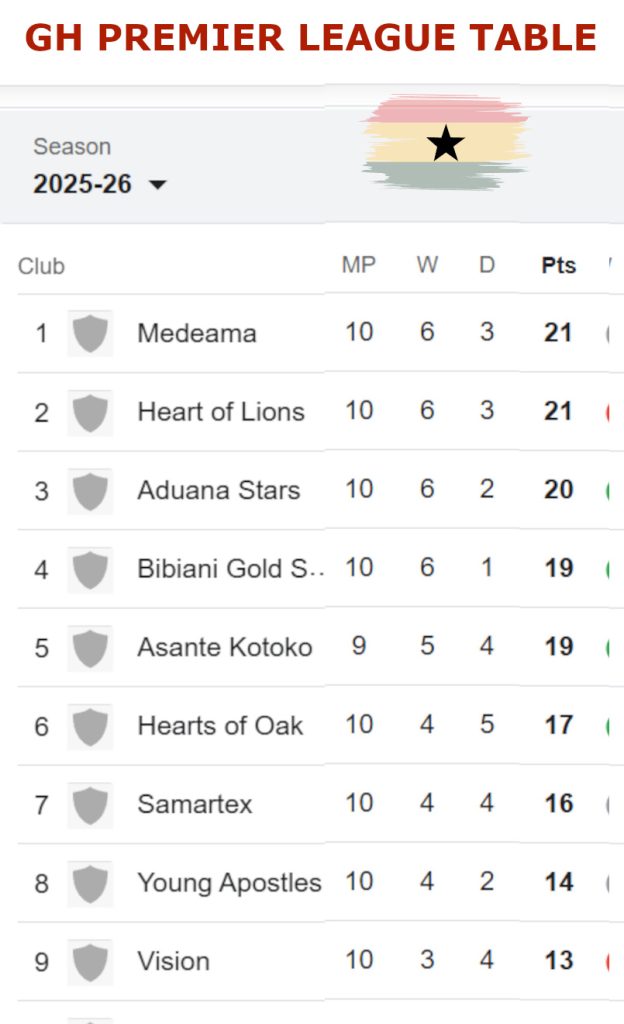The width and height of the screenshot is (624, 1024).
Task: Open the Season 2025-26 dropdown arrow
Action: [157, 185]
